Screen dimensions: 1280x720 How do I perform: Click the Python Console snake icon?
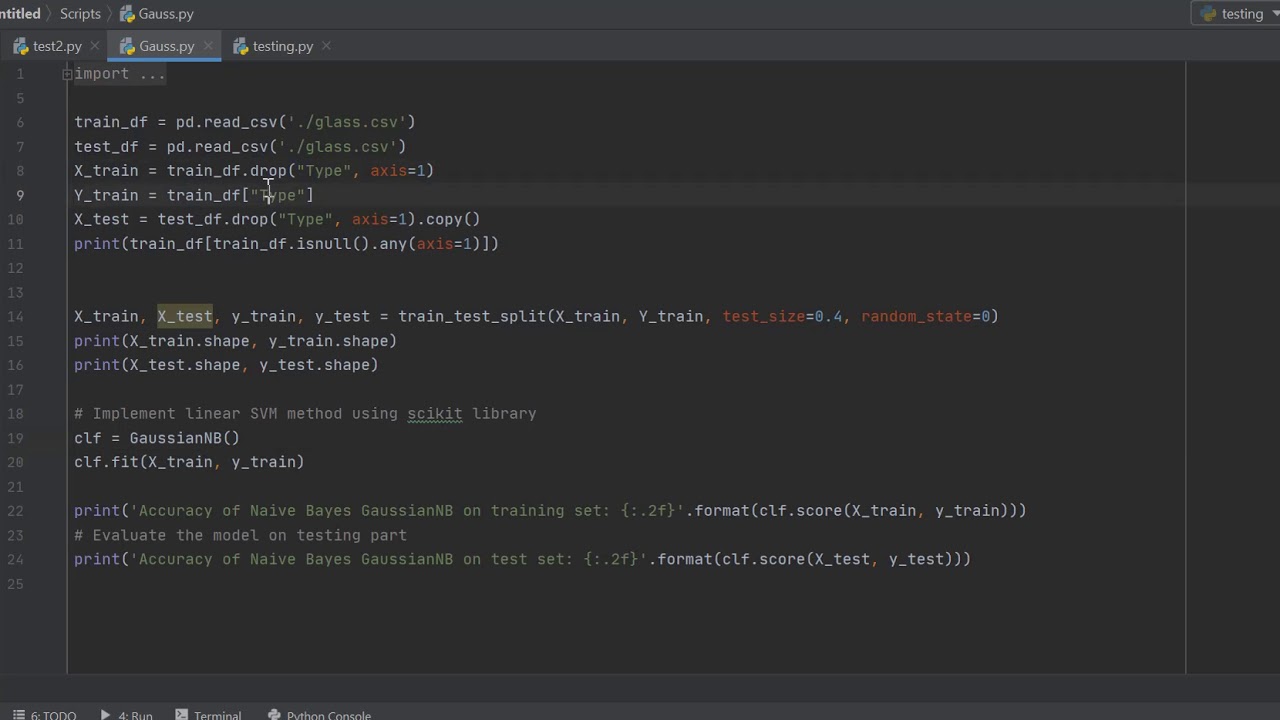pyautogui.click(x=274, y=715)
